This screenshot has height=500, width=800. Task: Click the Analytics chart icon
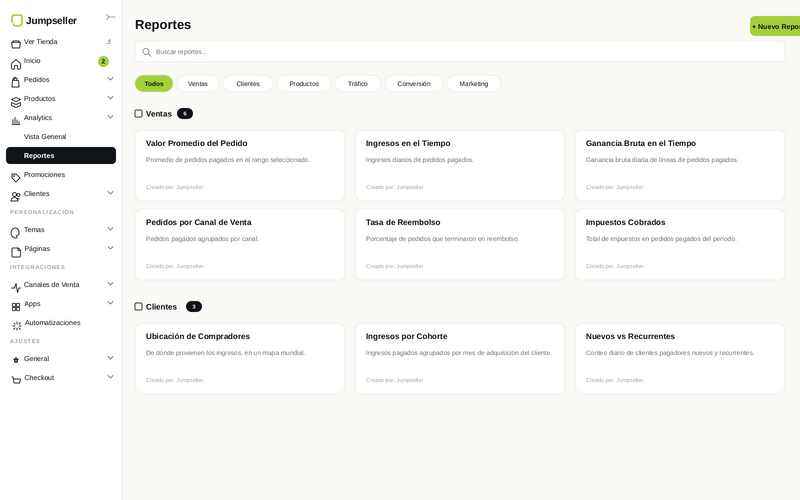(16, 121)
